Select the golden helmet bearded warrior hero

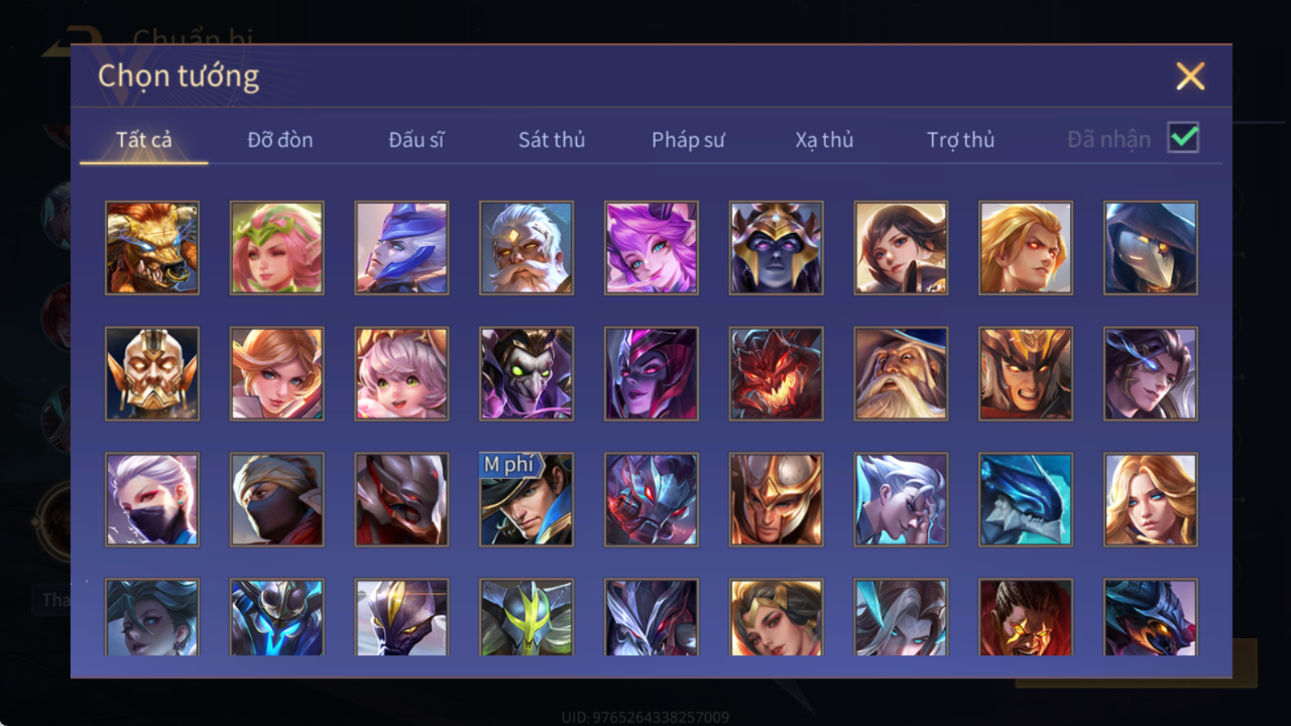coord(152,374)
